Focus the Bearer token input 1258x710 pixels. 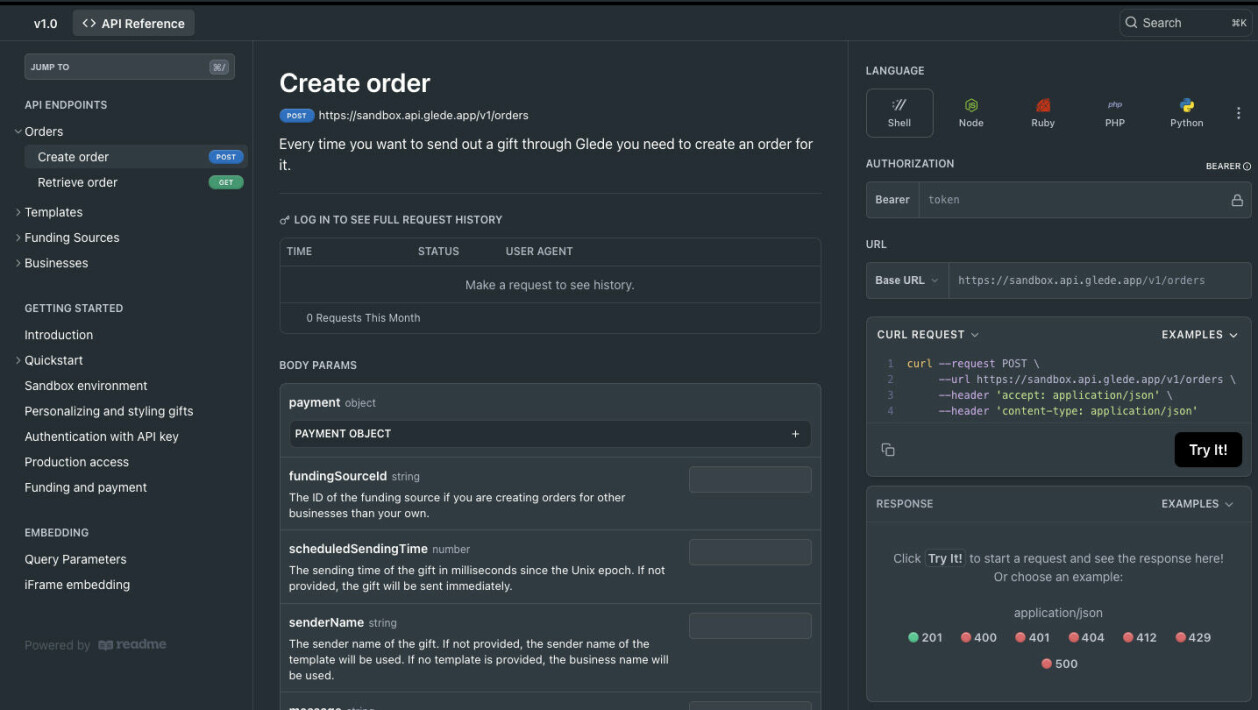point(1074,200)
